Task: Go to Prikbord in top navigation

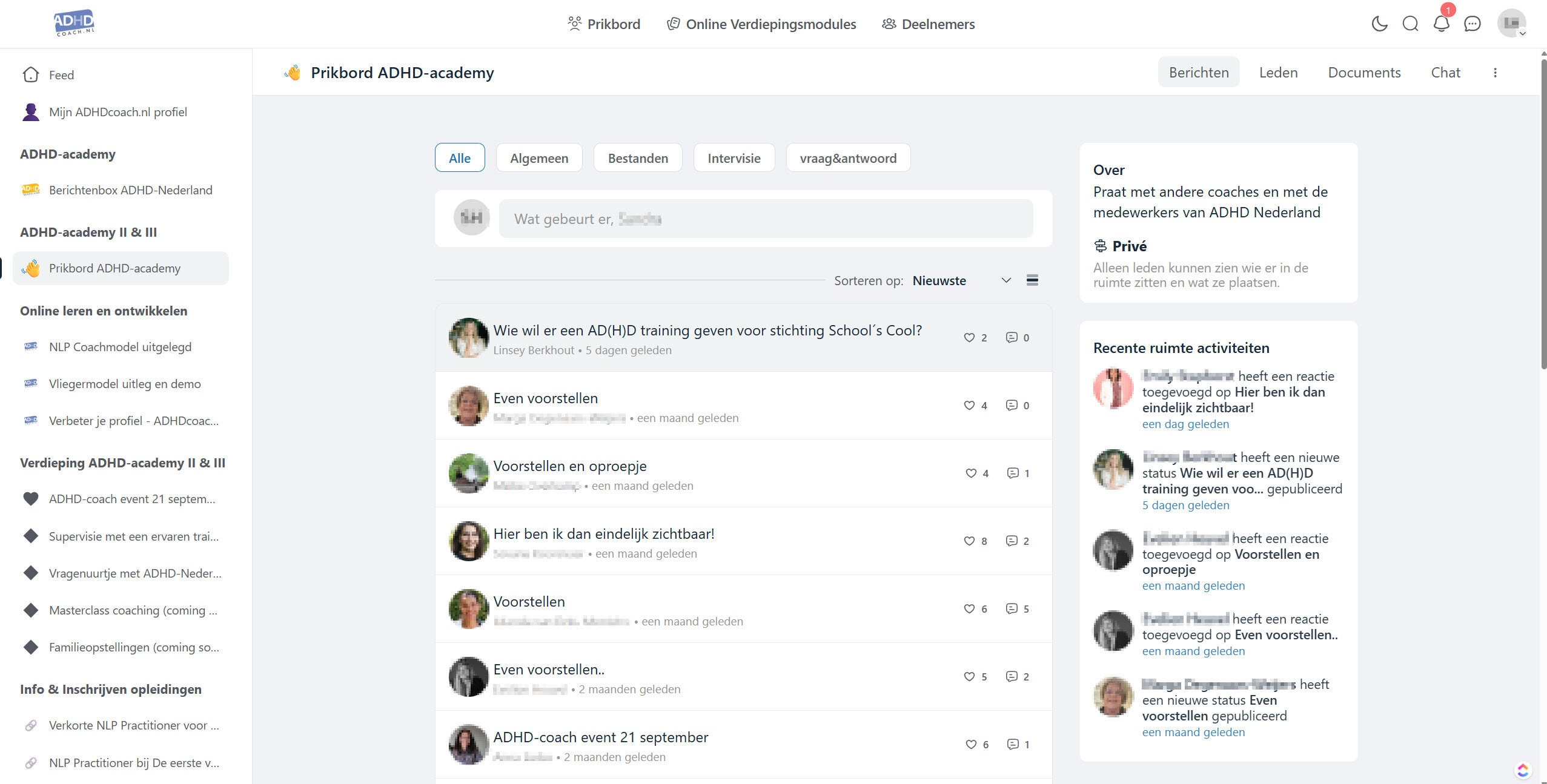Action: [x=604, y=24]
